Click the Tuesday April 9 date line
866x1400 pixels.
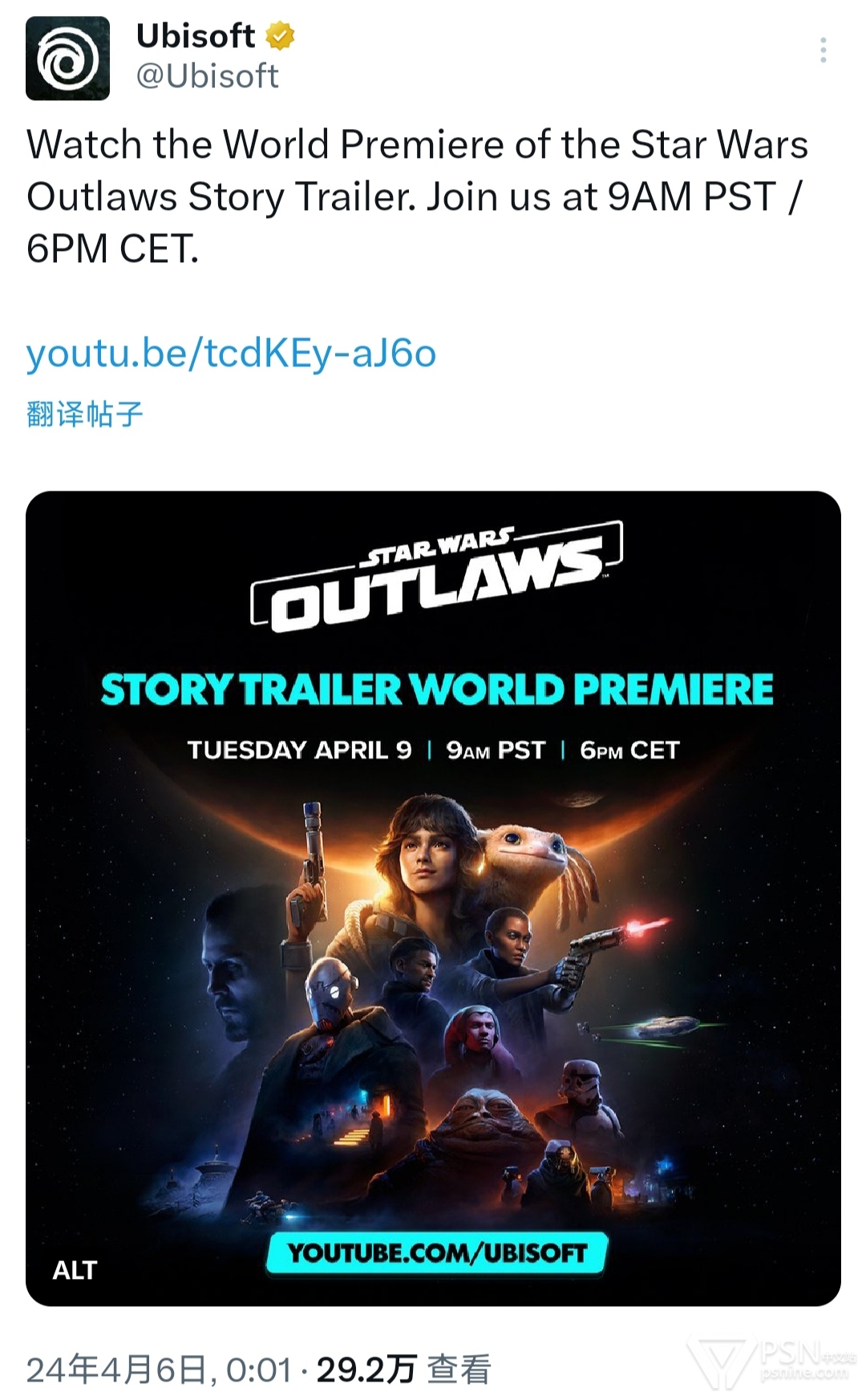[433, 751]
